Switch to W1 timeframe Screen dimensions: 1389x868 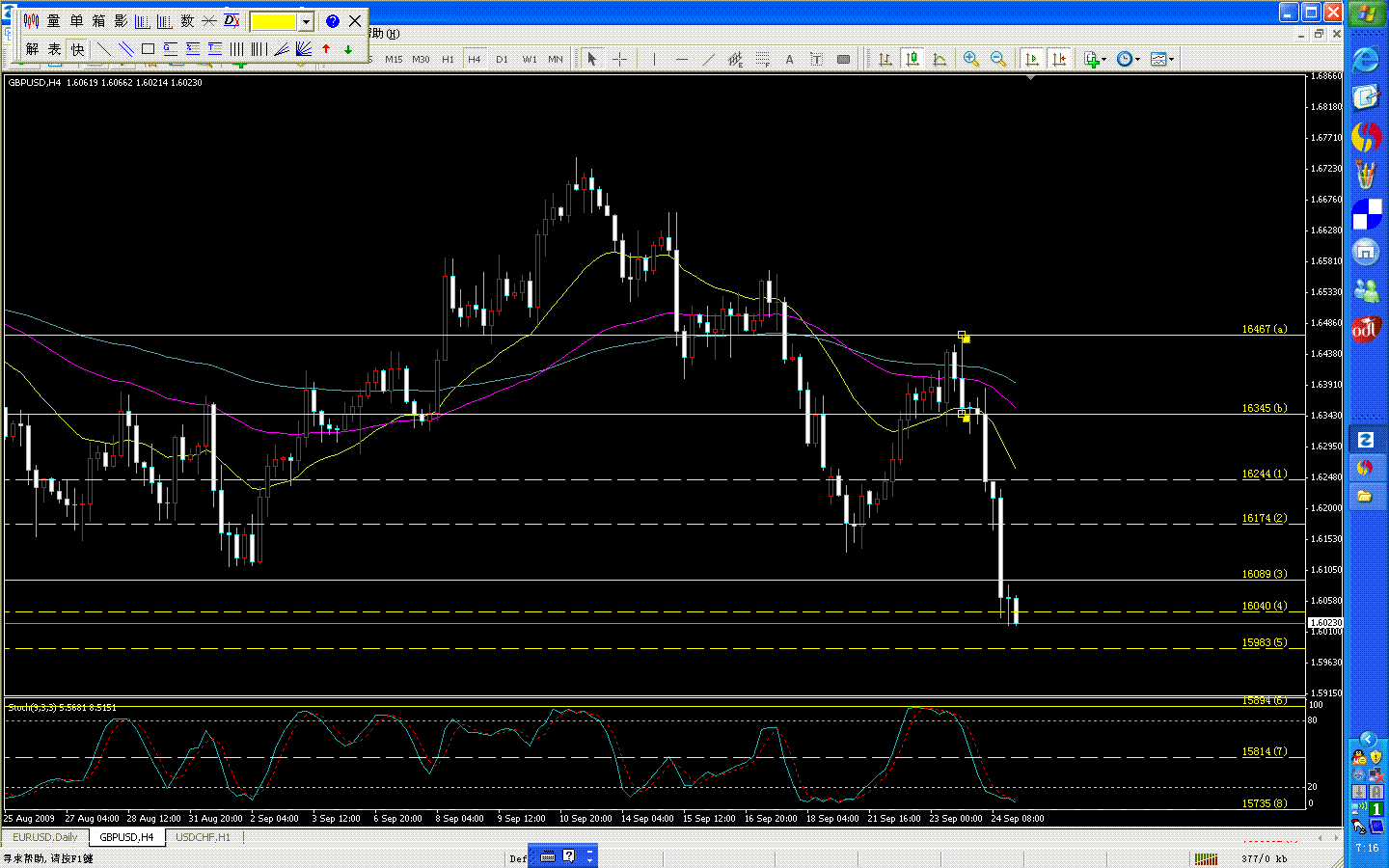[530, 60]
